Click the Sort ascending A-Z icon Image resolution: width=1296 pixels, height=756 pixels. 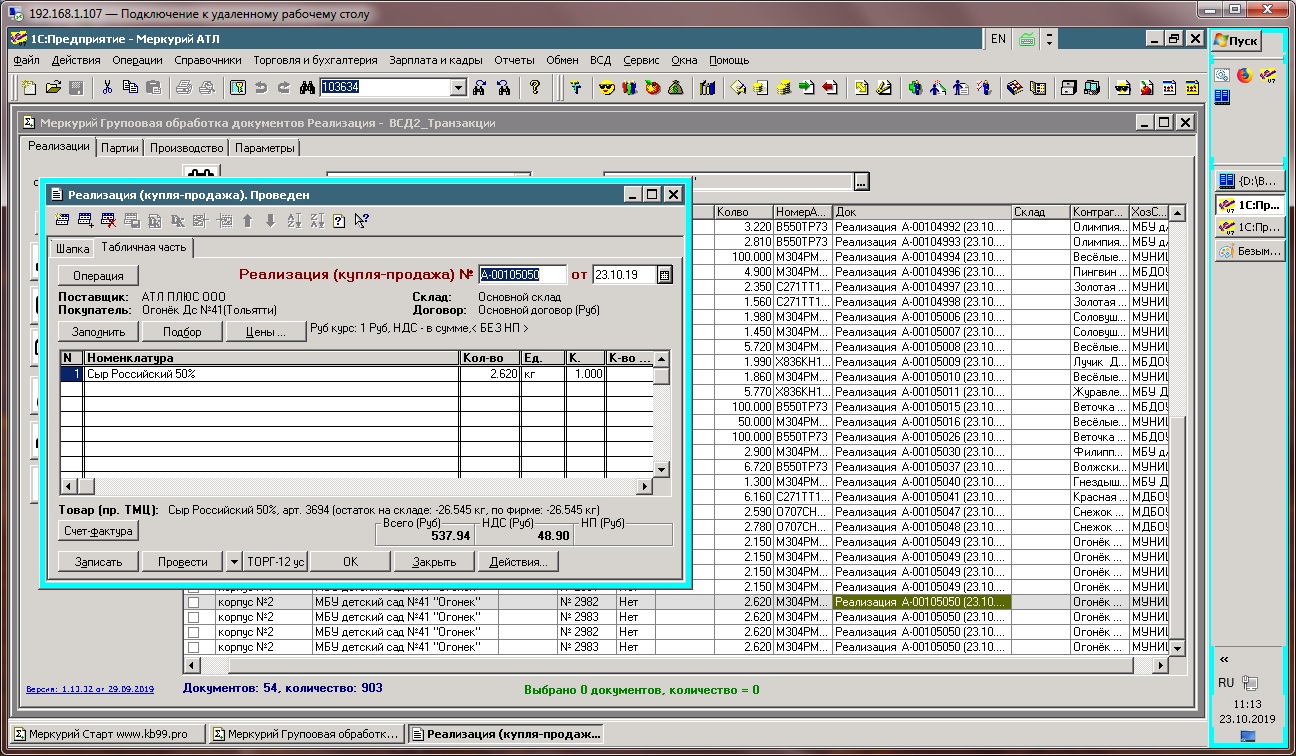[x=294, y=221]
